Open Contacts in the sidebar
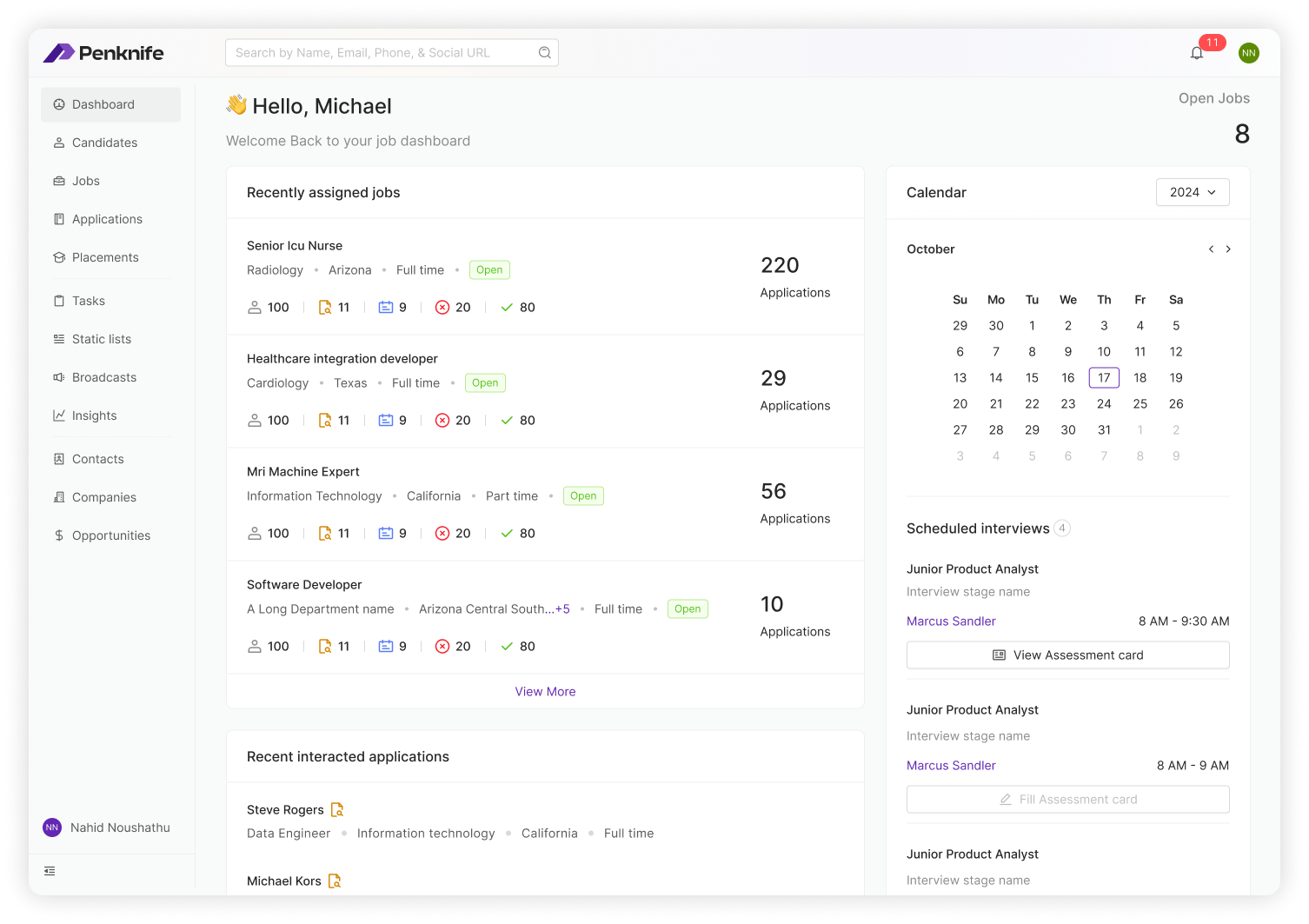Viewport: 1309px width, 924px height. click(x=110, y=459)
